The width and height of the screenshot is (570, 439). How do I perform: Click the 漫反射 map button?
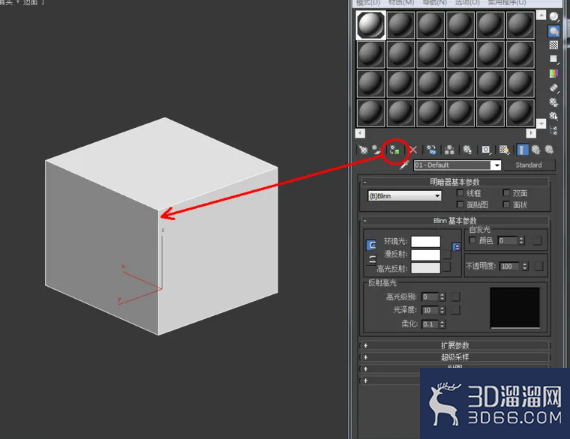447,254
